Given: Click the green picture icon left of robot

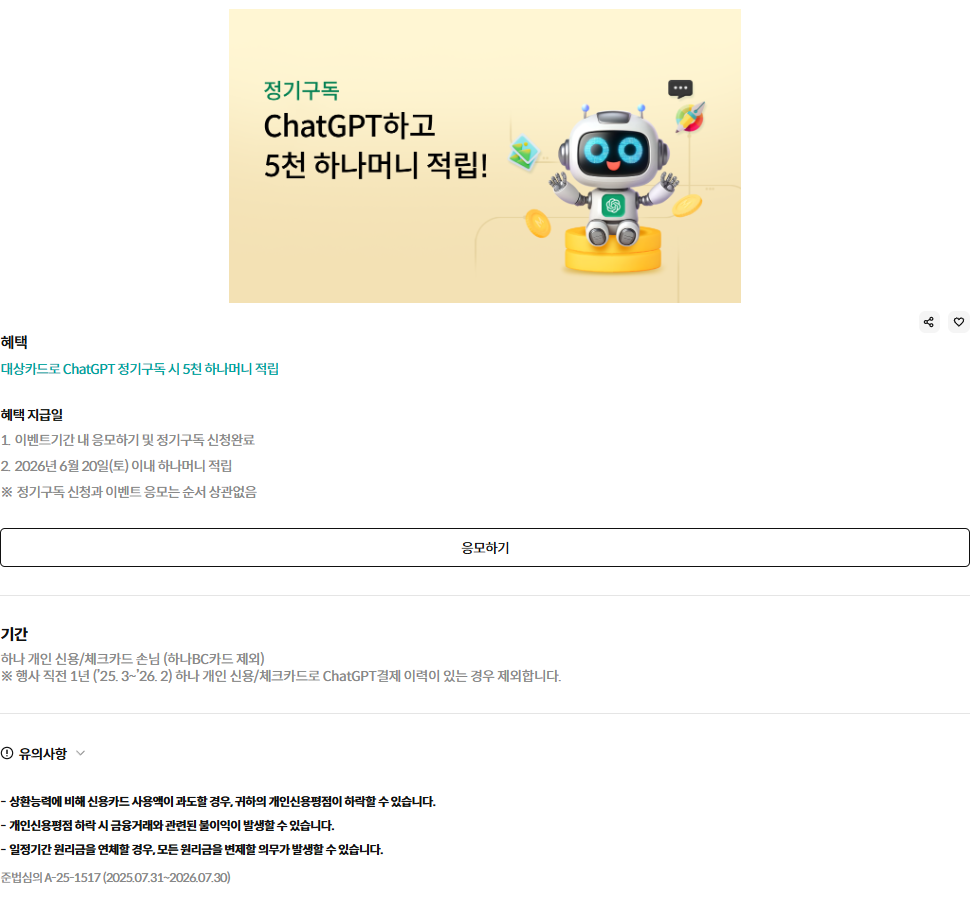Looking at the screenshot, I should tap(524, 152).
